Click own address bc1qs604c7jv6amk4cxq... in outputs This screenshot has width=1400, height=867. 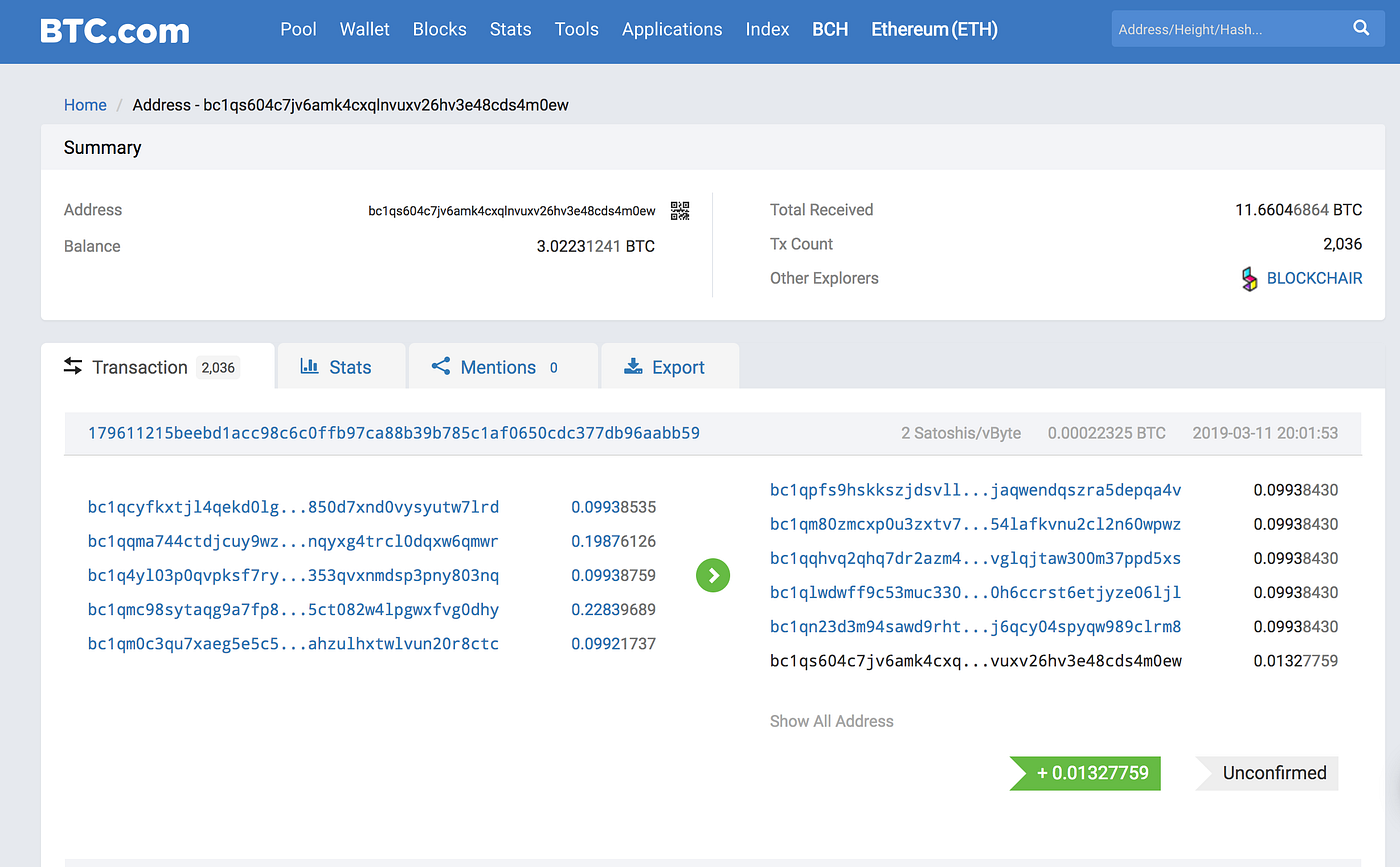(x=976, y=661)
